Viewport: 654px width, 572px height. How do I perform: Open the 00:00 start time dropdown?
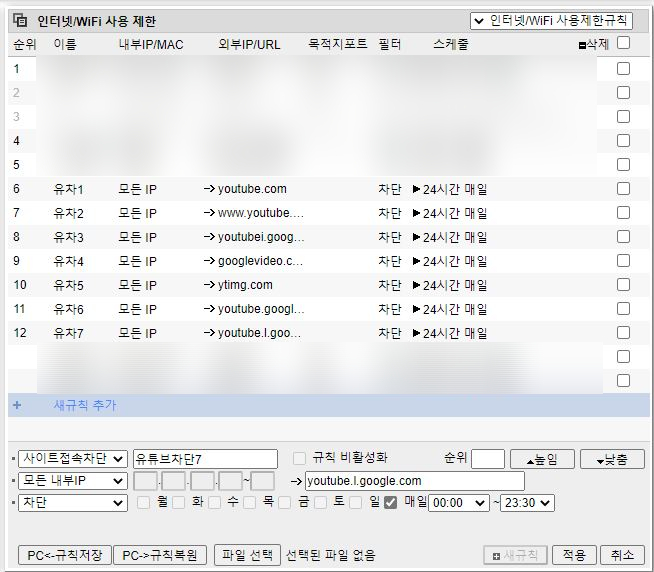tap(459, 503)
